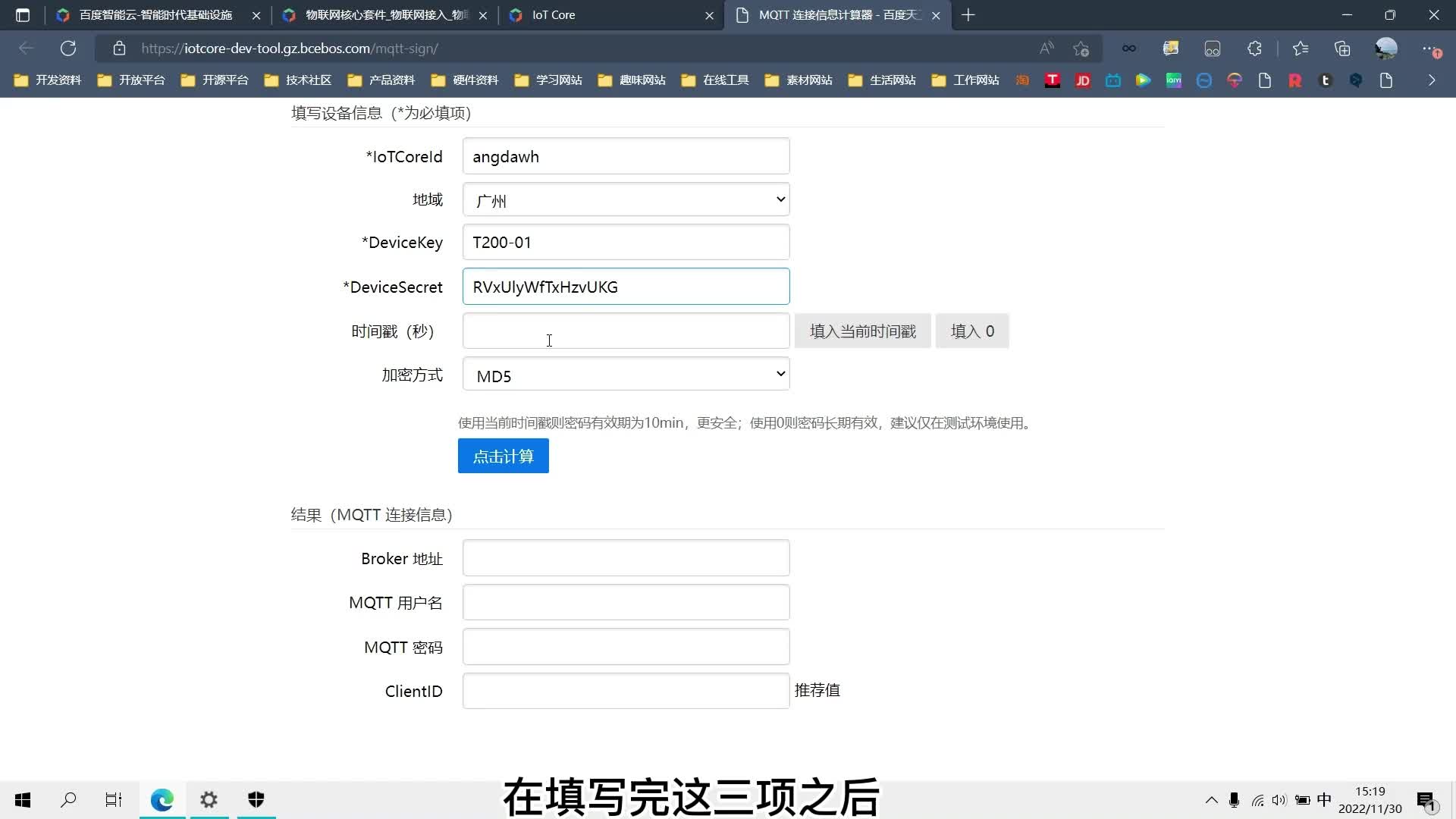This screenshot has width=1456, height=819.
Task: Open the Windows Start menu
Action: 23,800
